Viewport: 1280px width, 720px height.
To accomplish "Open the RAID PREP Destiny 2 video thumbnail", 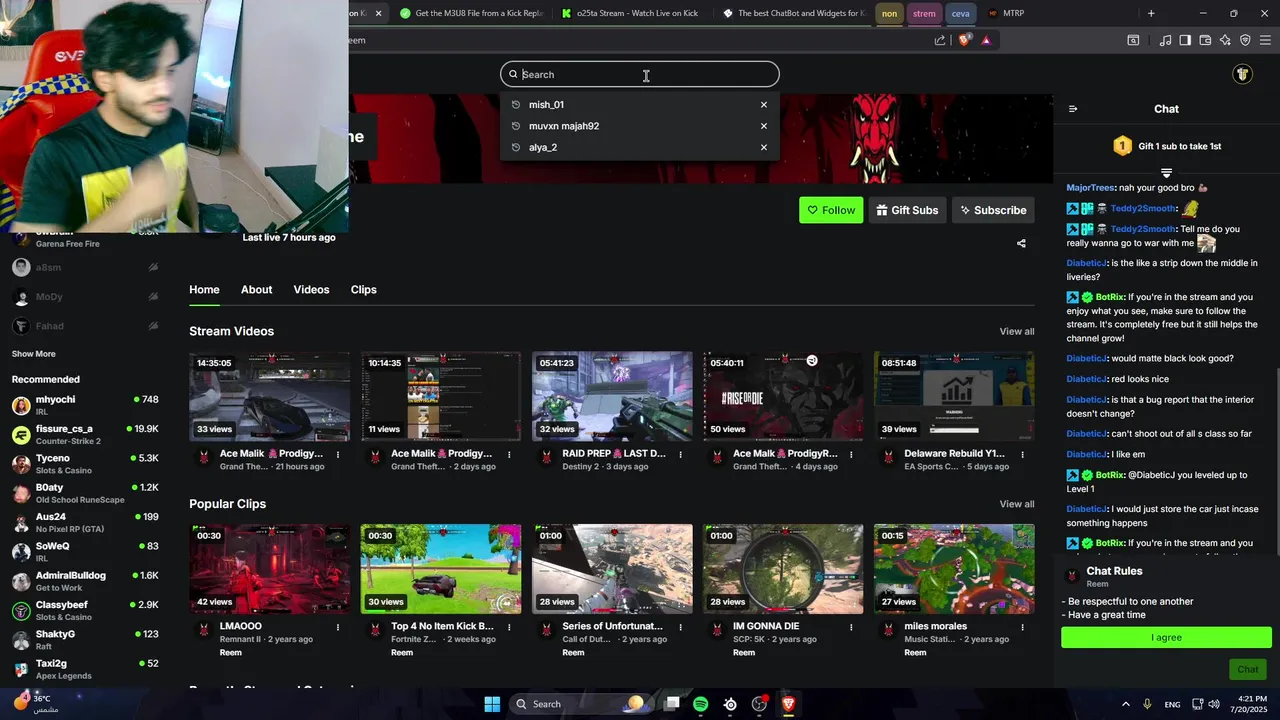I will point(612,396).
